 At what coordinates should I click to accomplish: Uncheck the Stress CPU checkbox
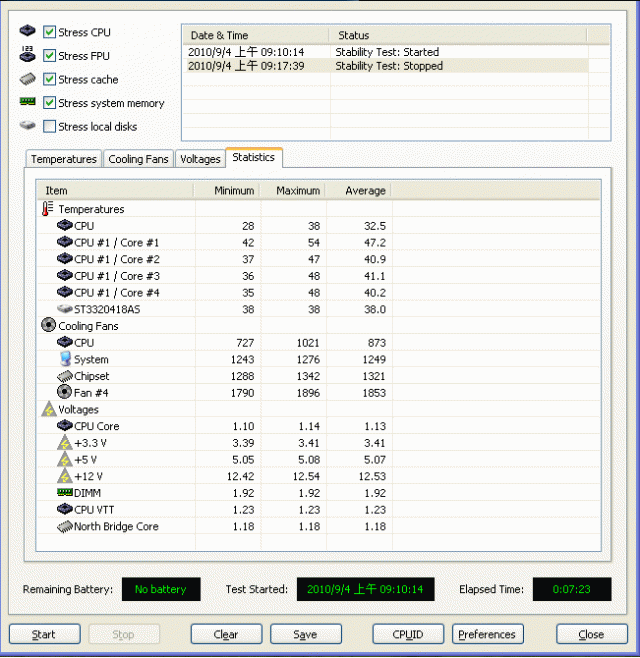coord(50,32)
